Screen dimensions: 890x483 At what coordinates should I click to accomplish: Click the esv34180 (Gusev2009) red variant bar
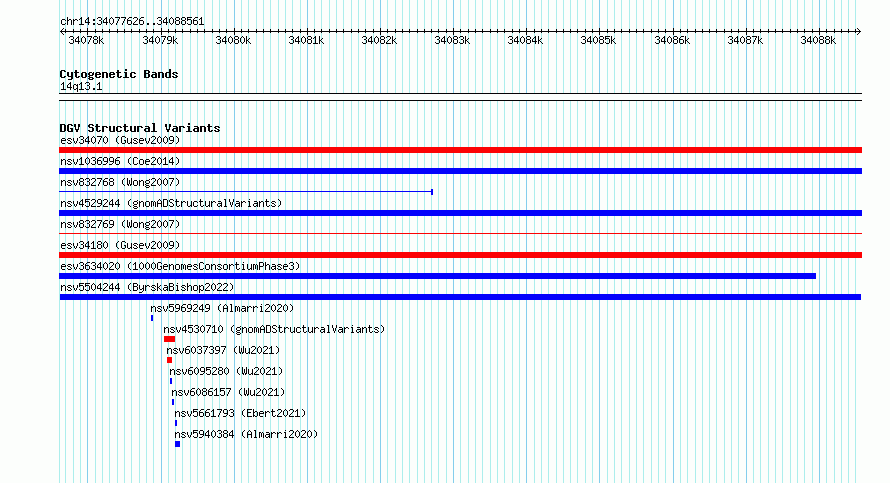point(460,255)
